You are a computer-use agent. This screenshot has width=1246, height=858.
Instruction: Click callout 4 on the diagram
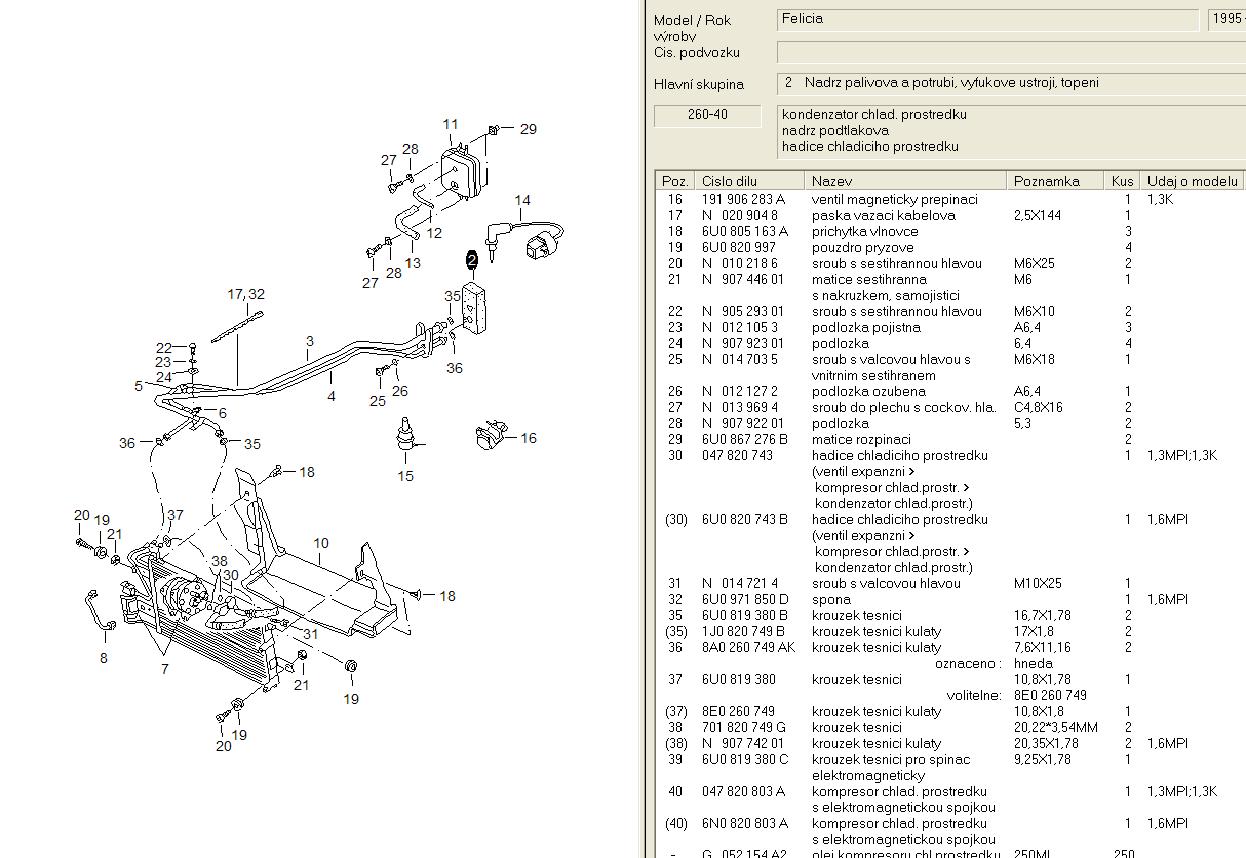pos(331,396)
